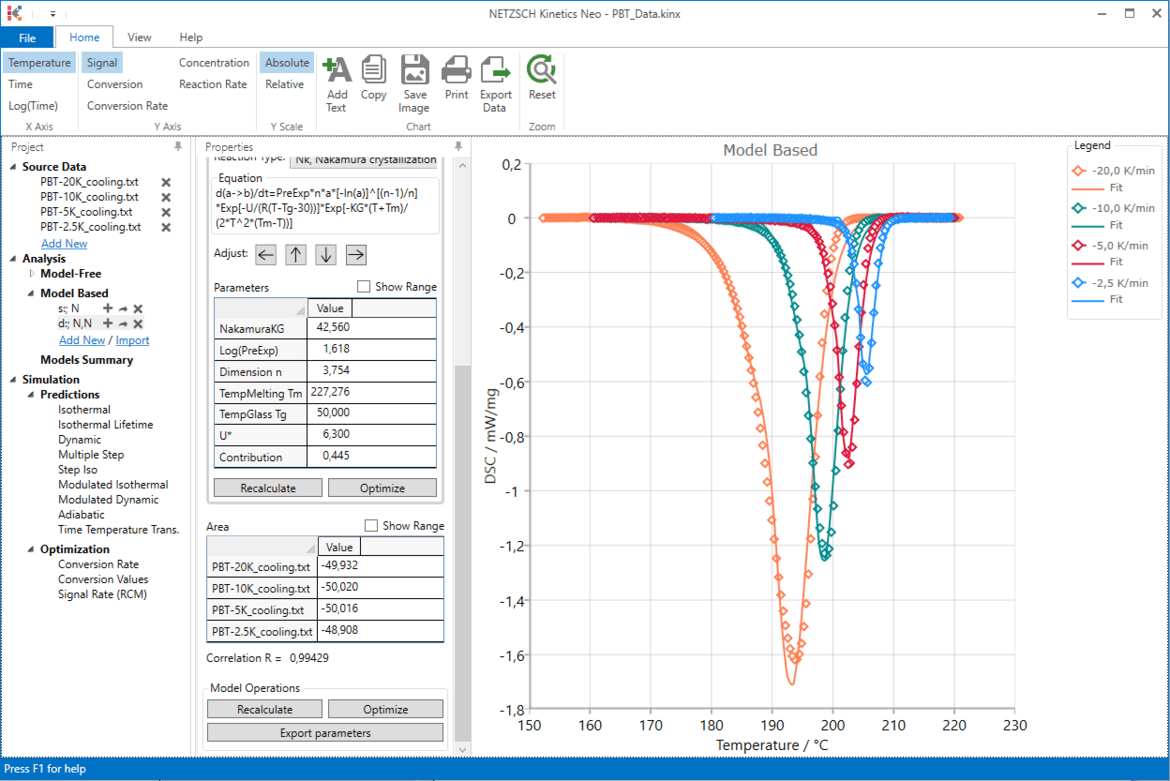Open Models Summary in the tree

click(x=87, y=360)
